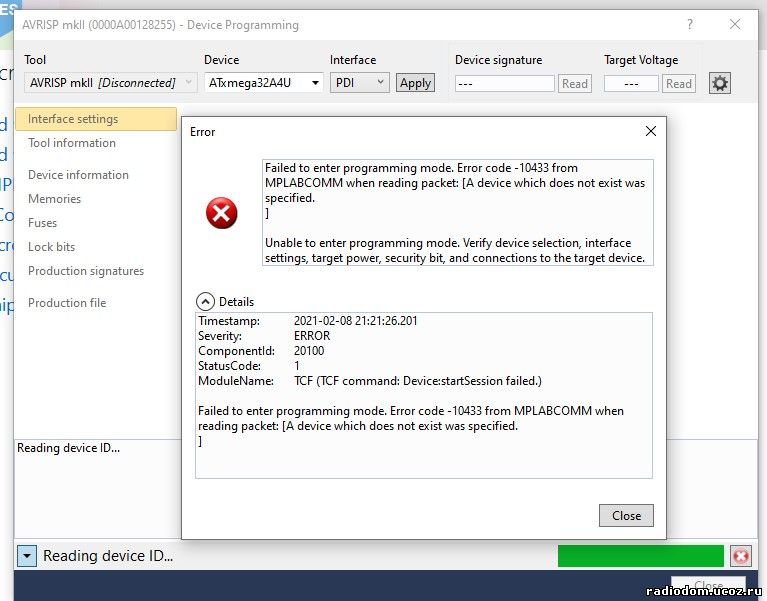The height and width of the screenshot is (601, 767).
Task: Click the ModuleName TCF command text
Action: coord(418,380)
